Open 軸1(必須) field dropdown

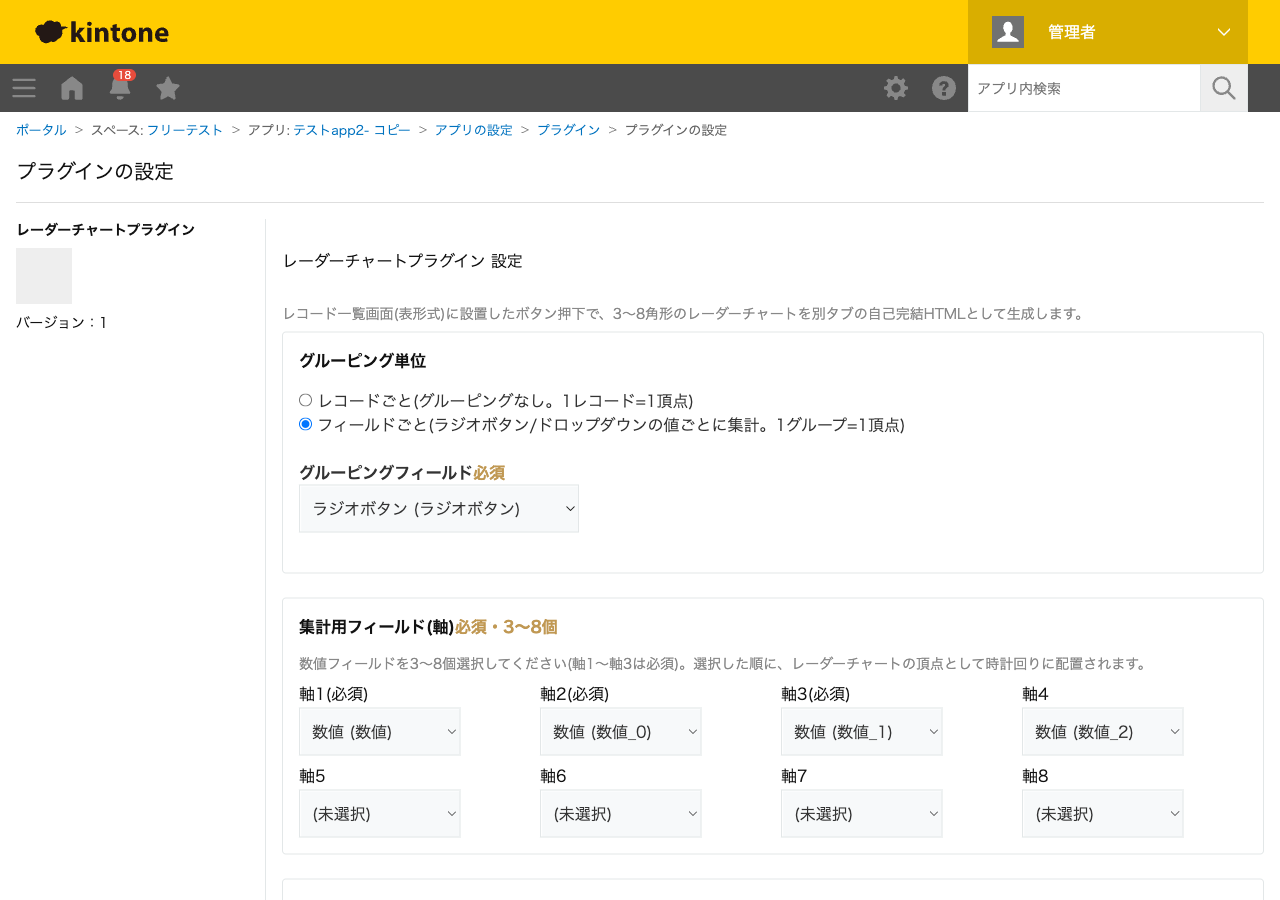(380, 731)
